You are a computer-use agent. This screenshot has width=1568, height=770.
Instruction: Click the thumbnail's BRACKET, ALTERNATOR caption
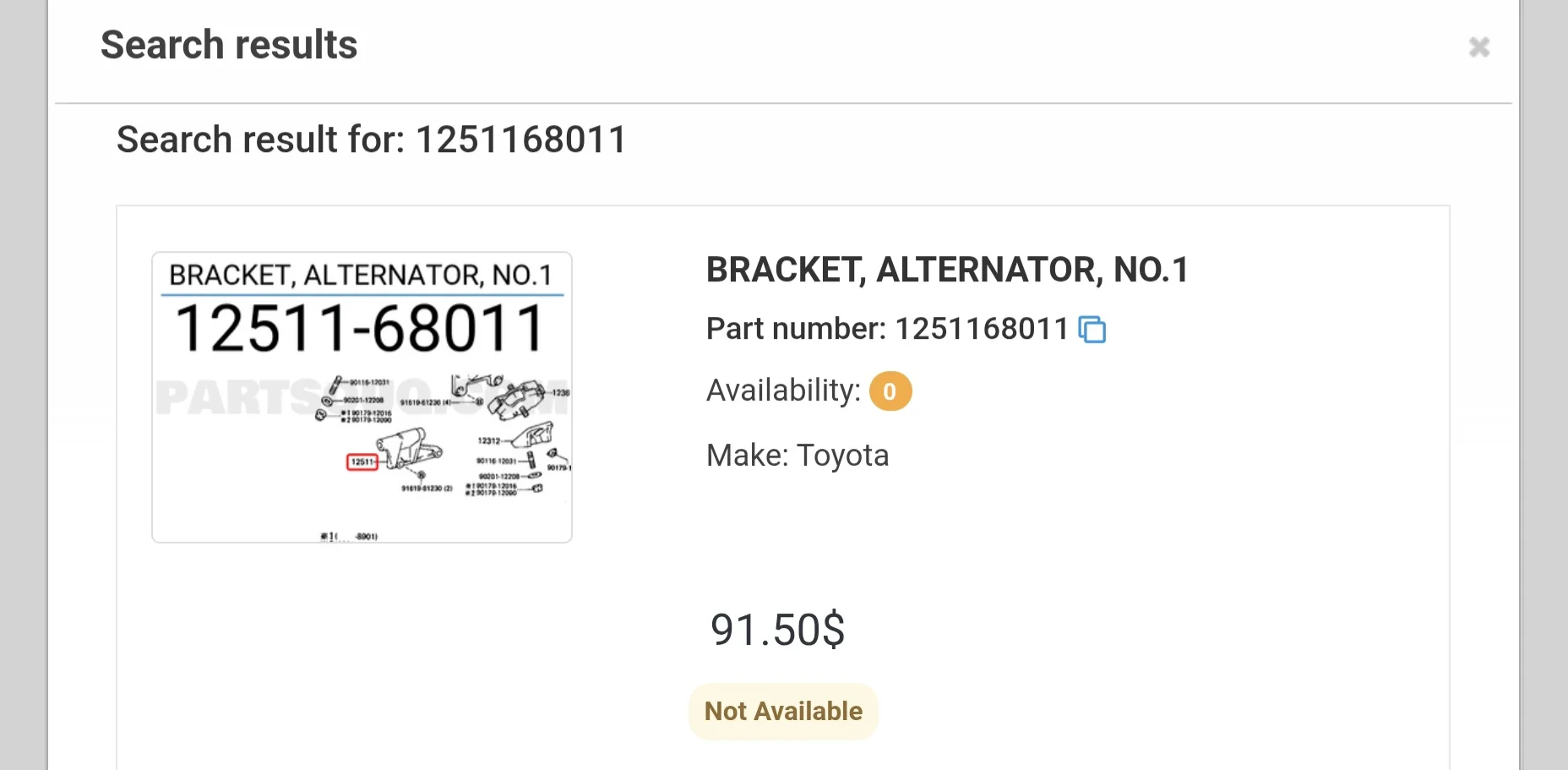[361, 276]
